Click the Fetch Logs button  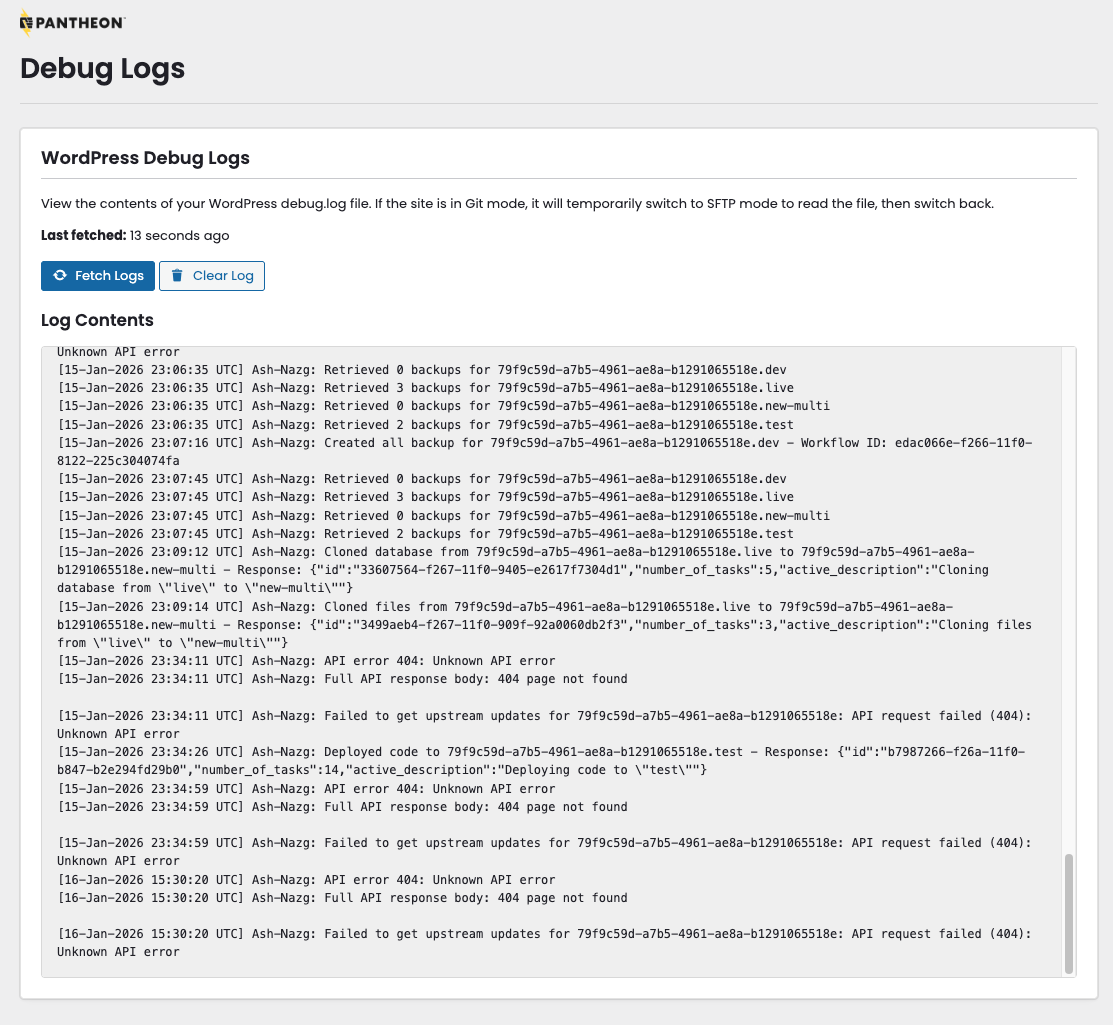[x=97, y=276]
